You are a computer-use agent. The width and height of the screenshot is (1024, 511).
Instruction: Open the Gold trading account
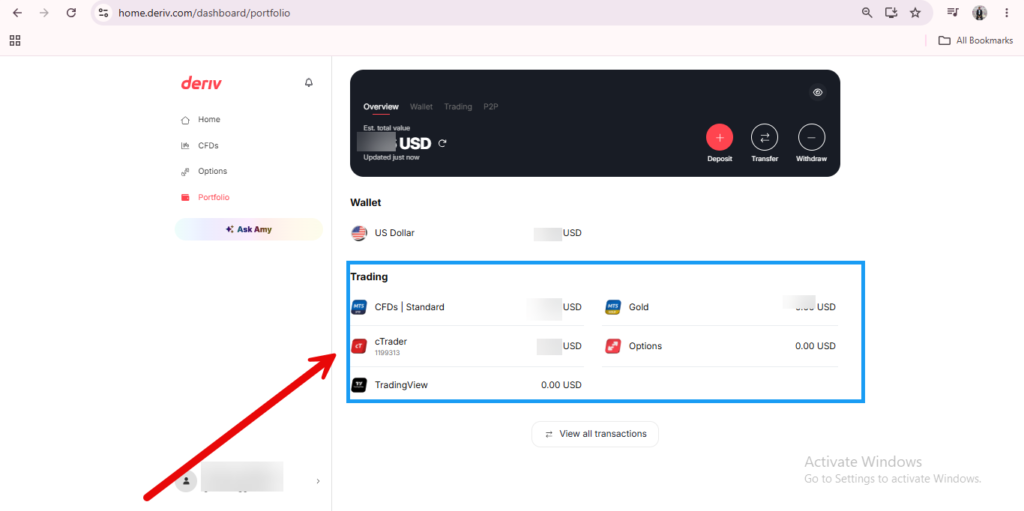pos(720,306)
